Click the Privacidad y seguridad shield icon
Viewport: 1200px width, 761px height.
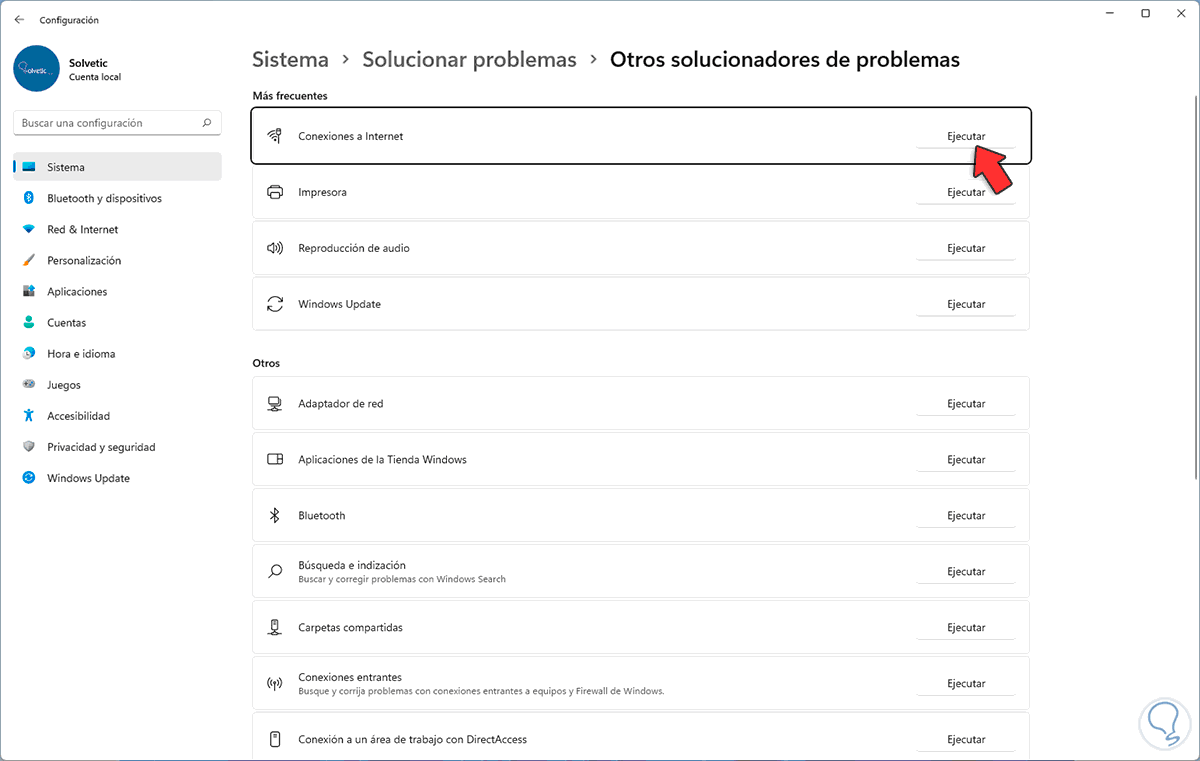coord(29,447)
